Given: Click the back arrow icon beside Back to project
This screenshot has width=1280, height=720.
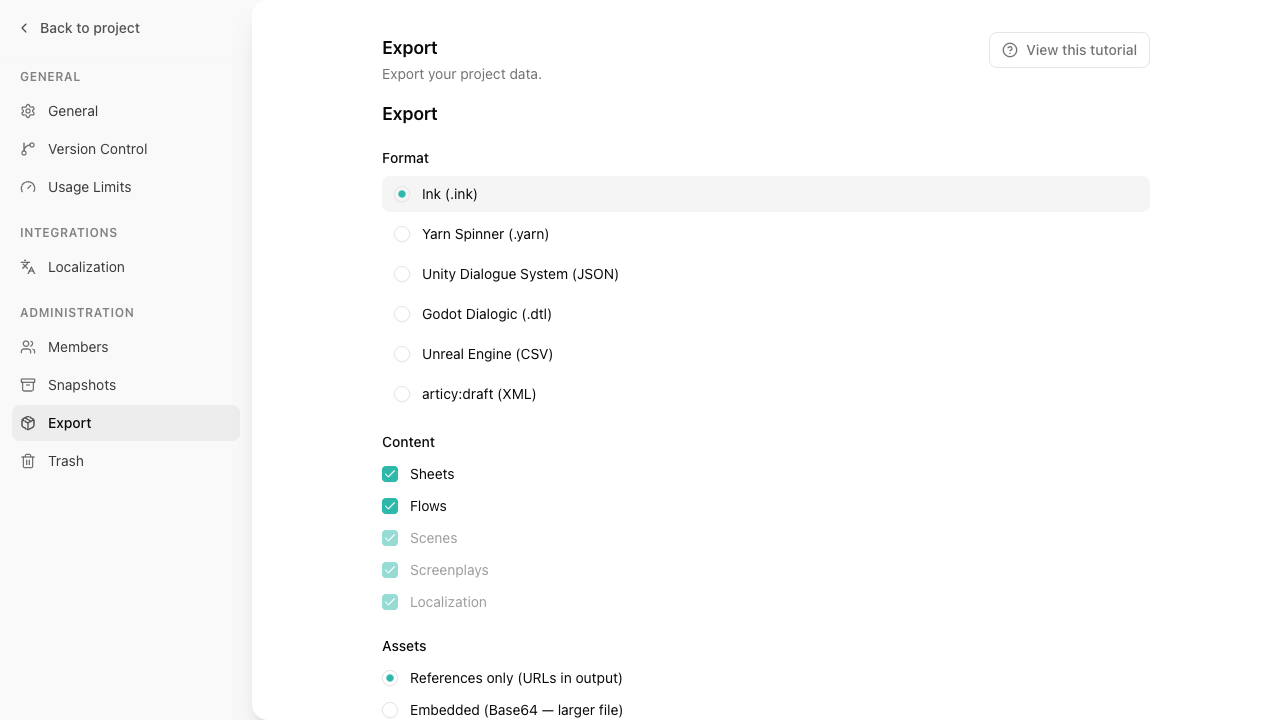Looking at the screenshot, I should click(x=24, y=28).
